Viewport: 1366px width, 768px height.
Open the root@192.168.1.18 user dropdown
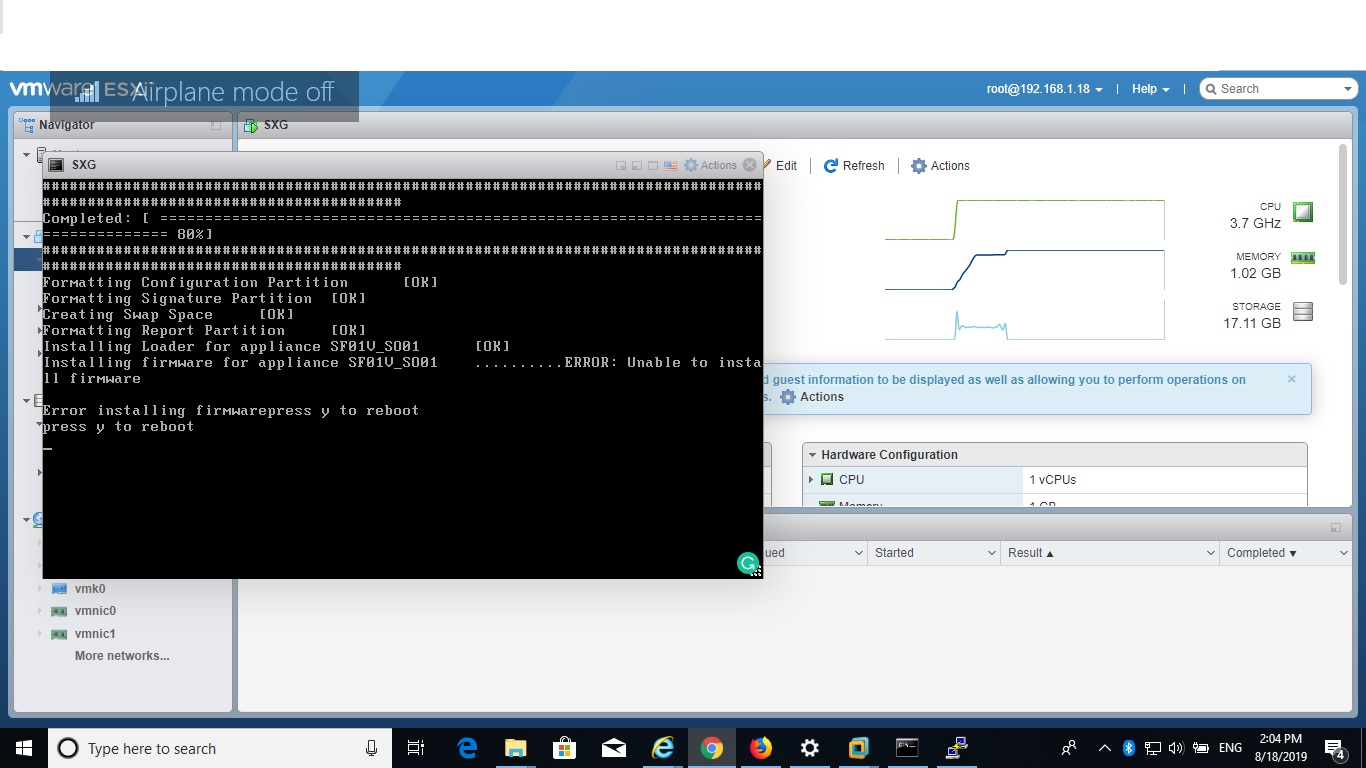(x=1045, y=89)
